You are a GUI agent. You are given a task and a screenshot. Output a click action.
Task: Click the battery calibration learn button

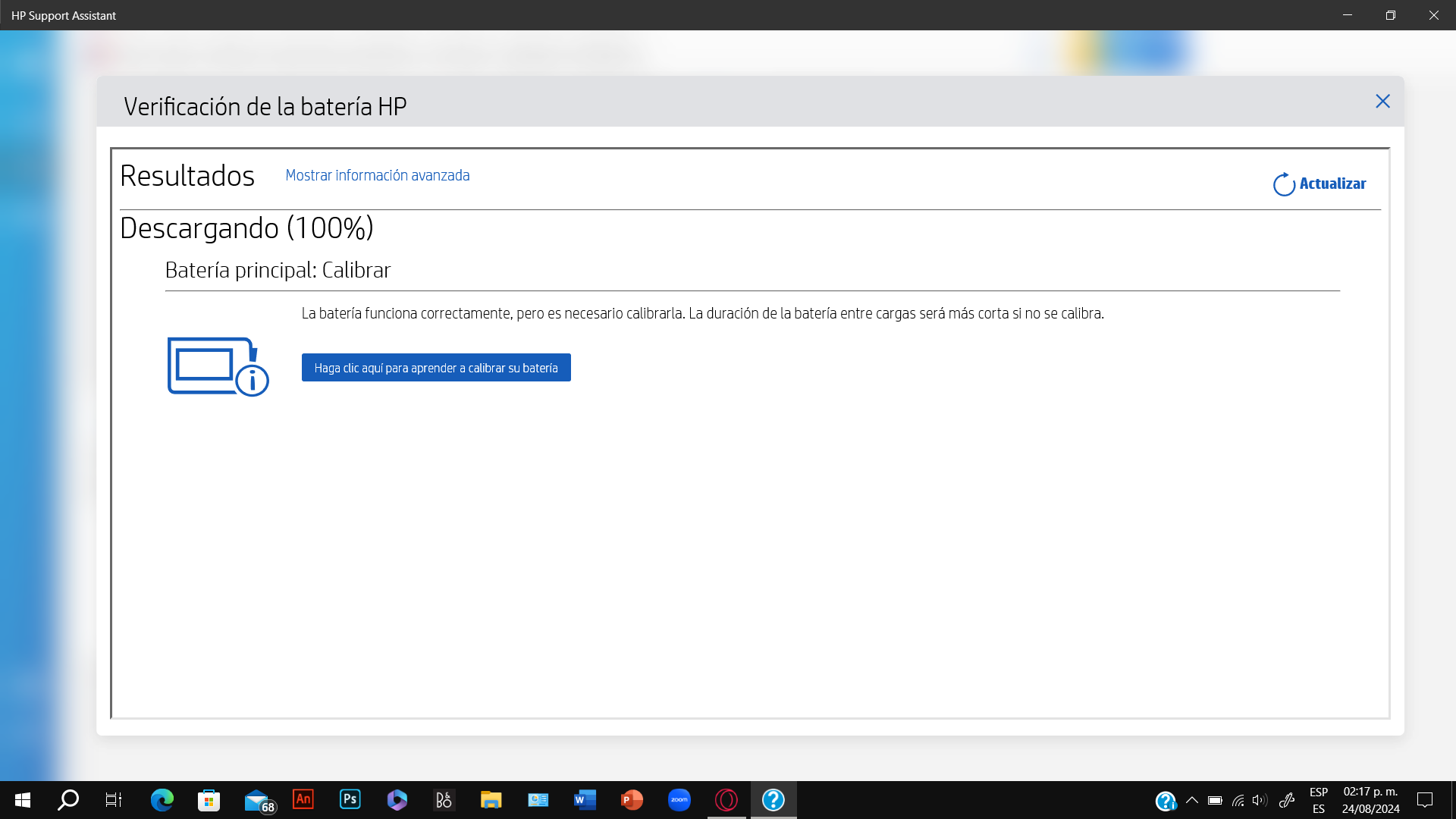[x=436, y=368]
